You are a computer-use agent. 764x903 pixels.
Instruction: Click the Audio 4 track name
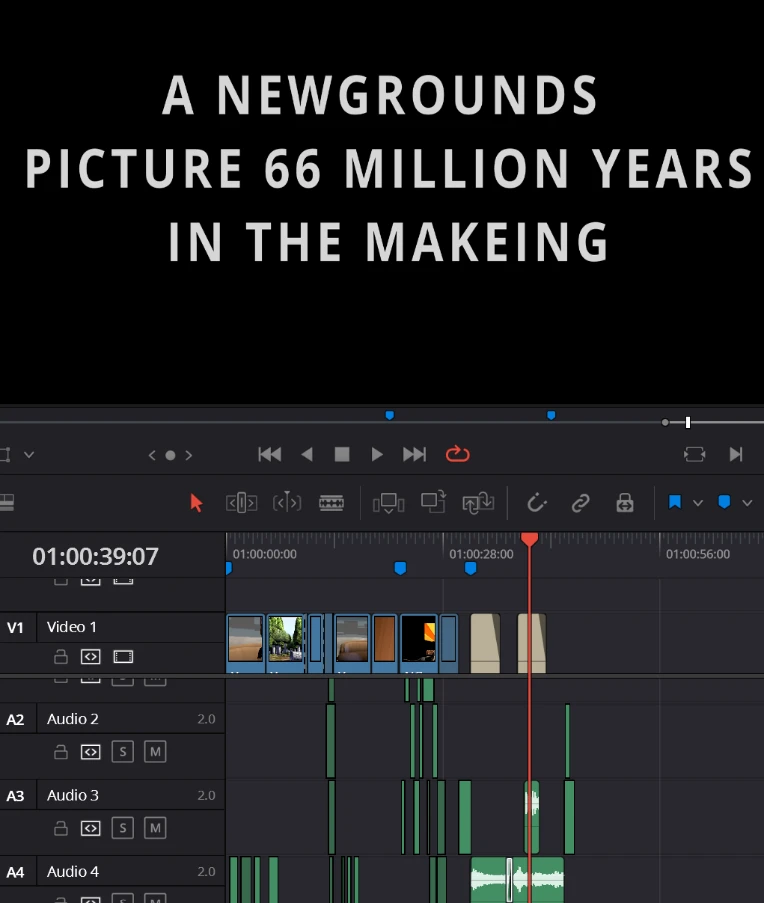click(73, 871)
